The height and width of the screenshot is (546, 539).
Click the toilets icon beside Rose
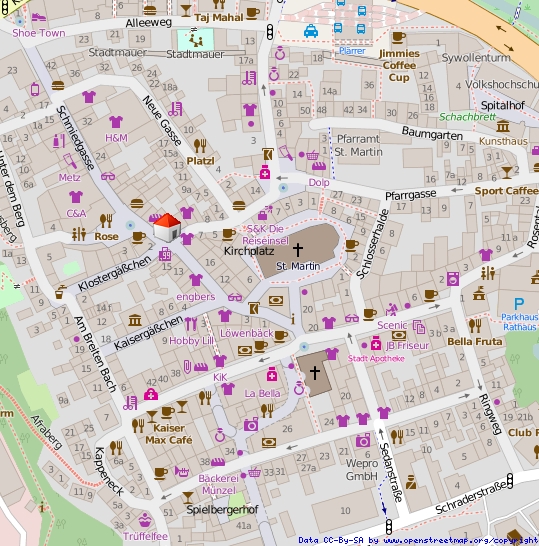tap(79, 234)
